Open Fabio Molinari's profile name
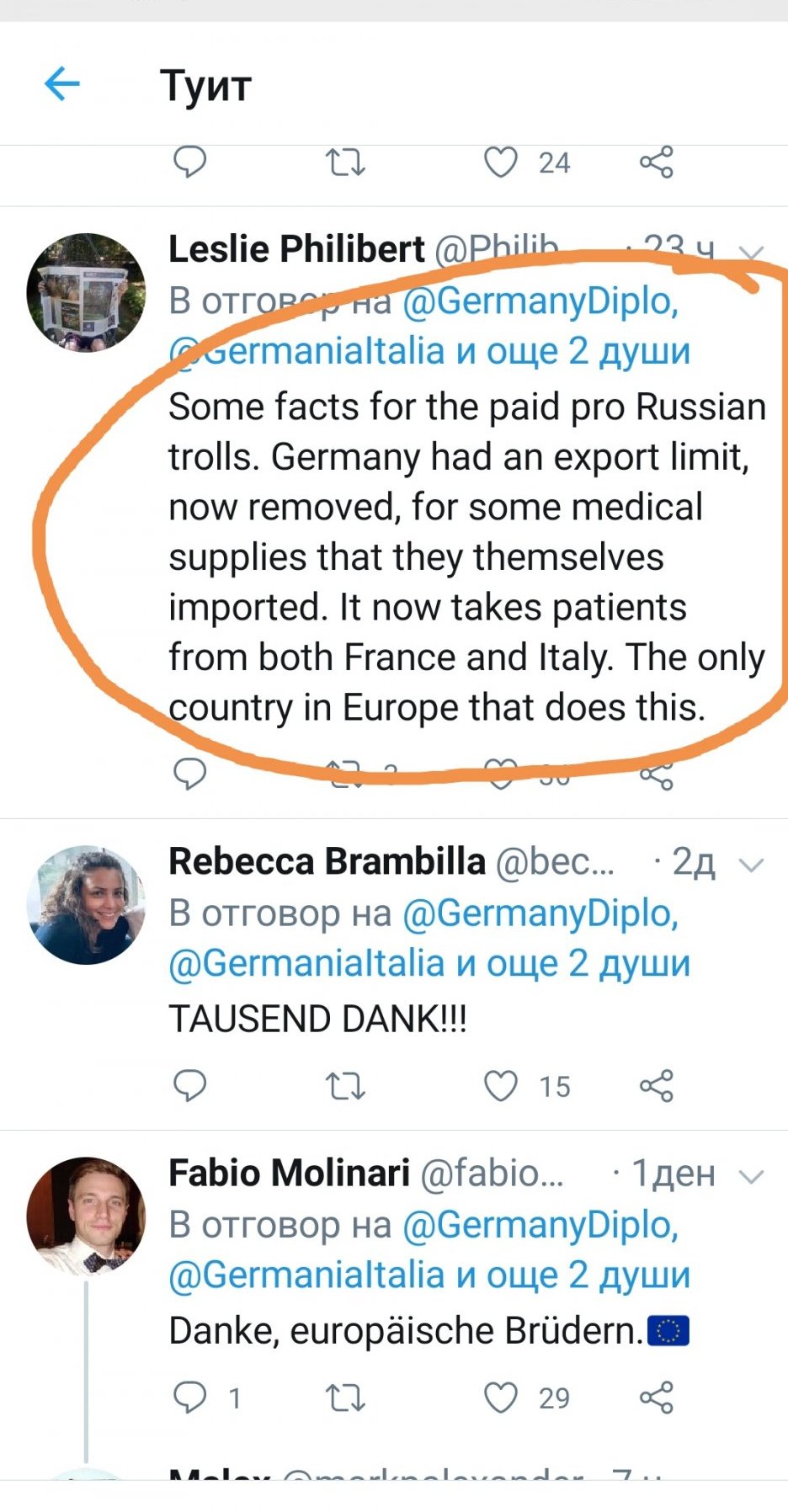The image size is (788, 1512). 289,1173
